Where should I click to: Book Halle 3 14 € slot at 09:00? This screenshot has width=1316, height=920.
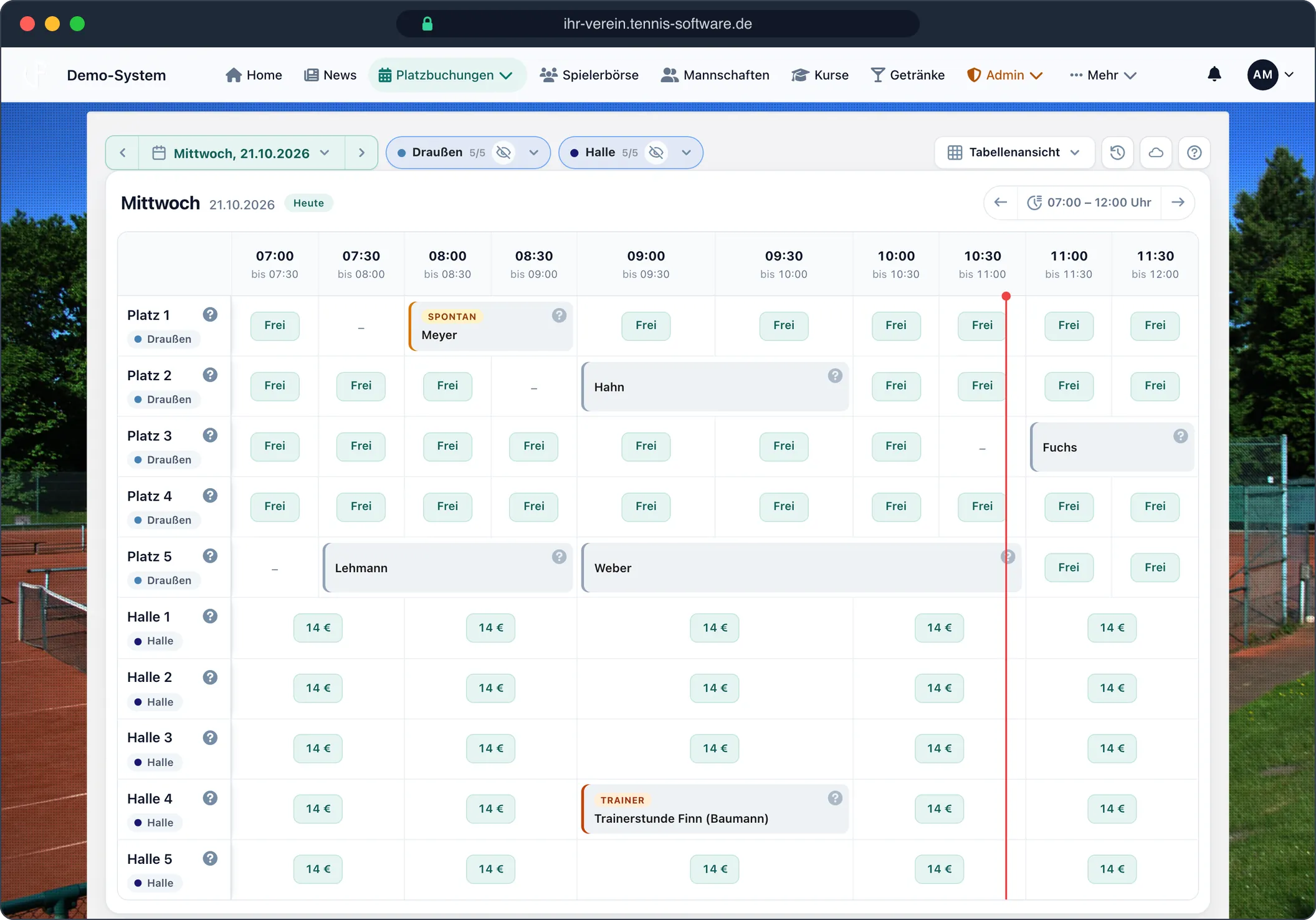[715, 748]
